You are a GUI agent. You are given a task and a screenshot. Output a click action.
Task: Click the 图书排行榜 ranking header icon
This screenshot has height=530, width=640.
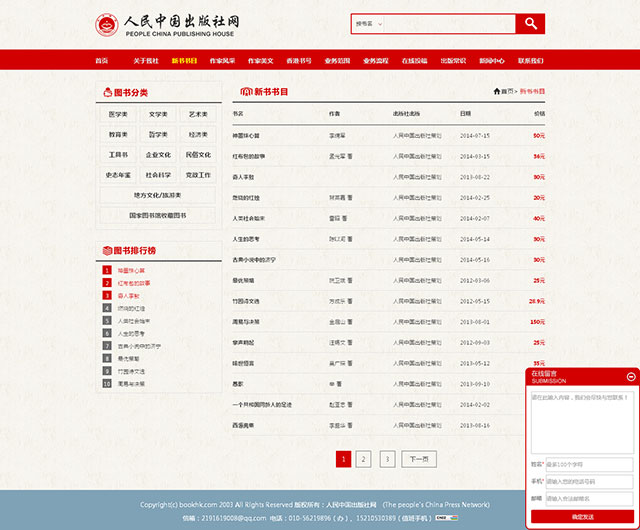pos(106,250)
